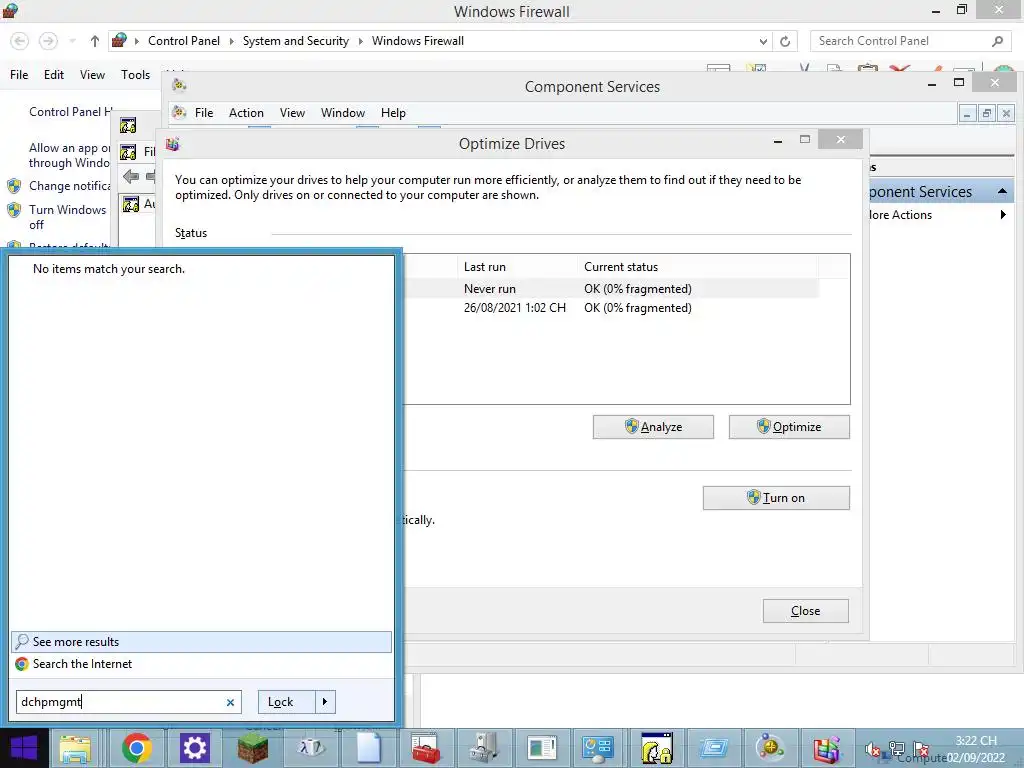Open the red toolbox taskbar icon

pyautogui.click(x=426, y=748)
